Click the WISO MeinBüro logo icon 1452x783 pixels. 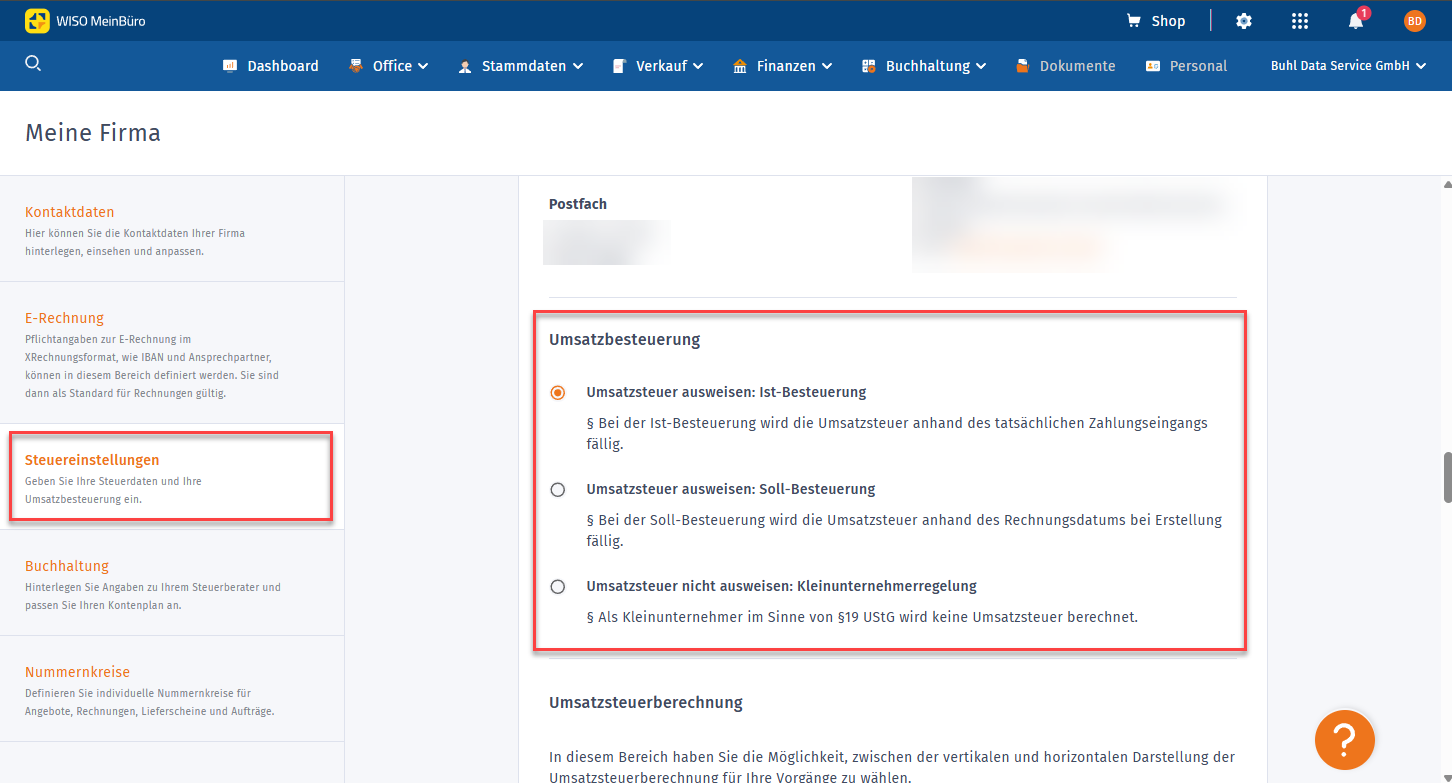coord(37,21)
